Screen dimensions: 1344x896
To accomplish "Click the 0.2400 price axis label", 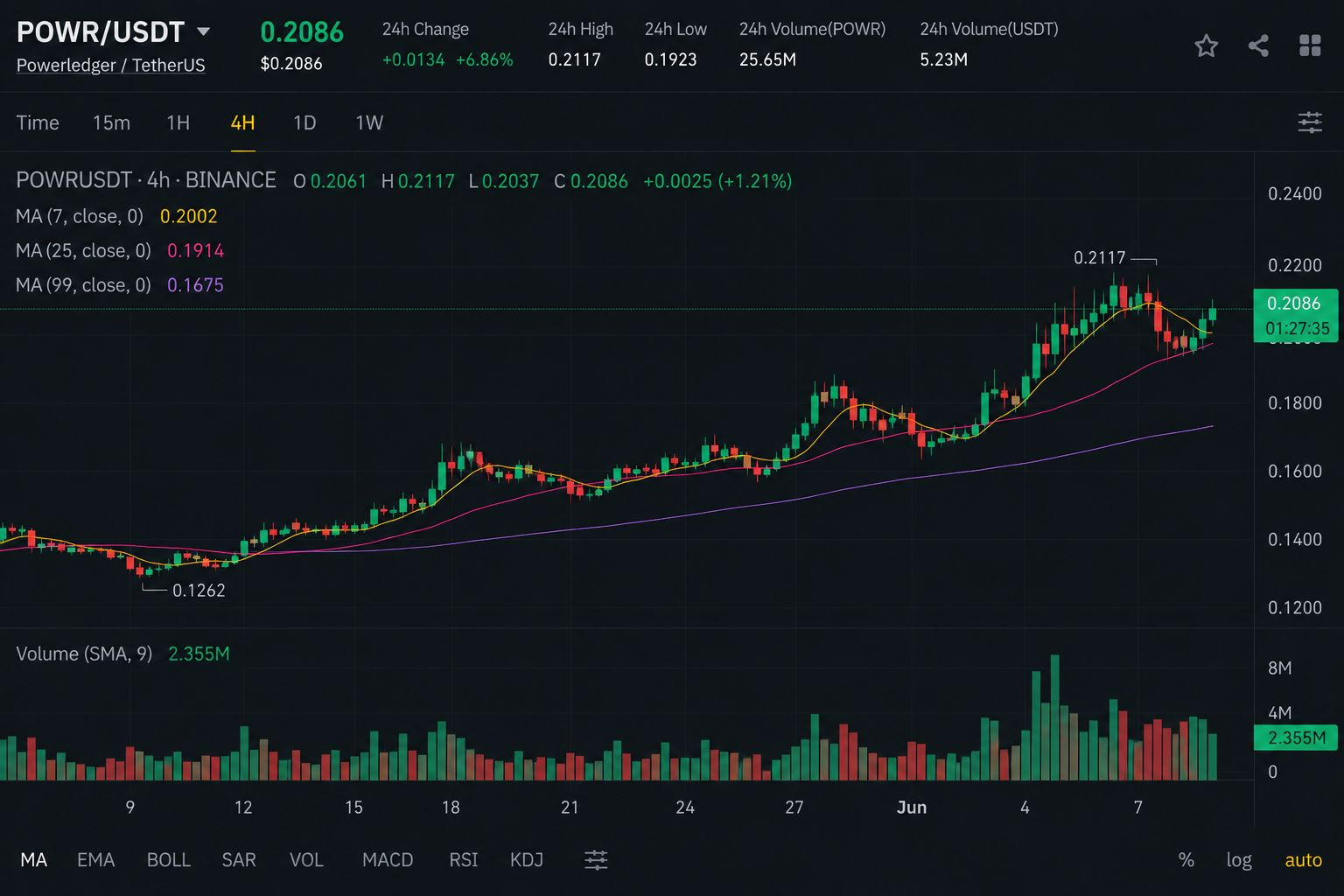I will point(1295,193).
